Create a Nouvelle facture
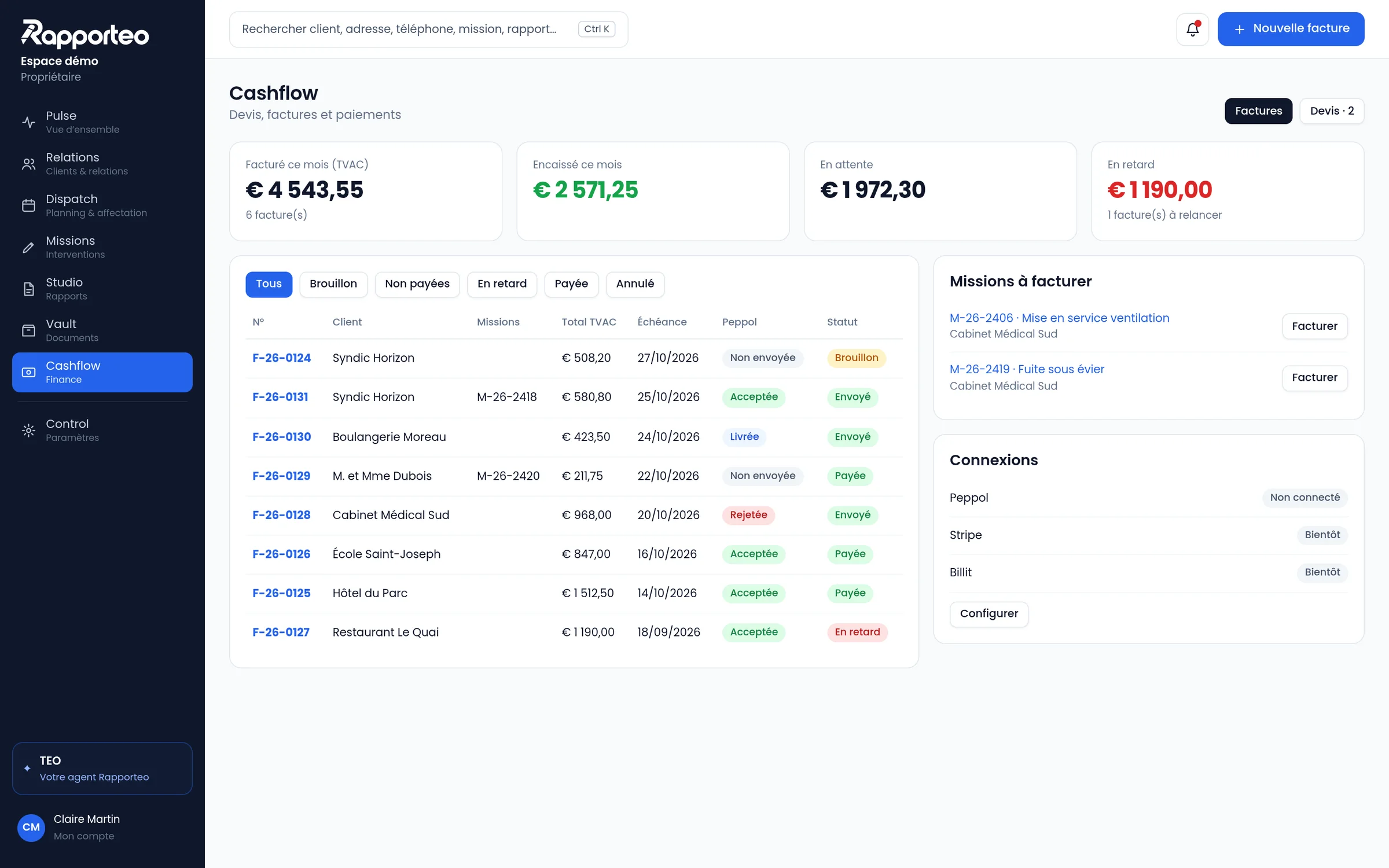The height and width of the screenshot is (868, 1389). [1291, 29]
